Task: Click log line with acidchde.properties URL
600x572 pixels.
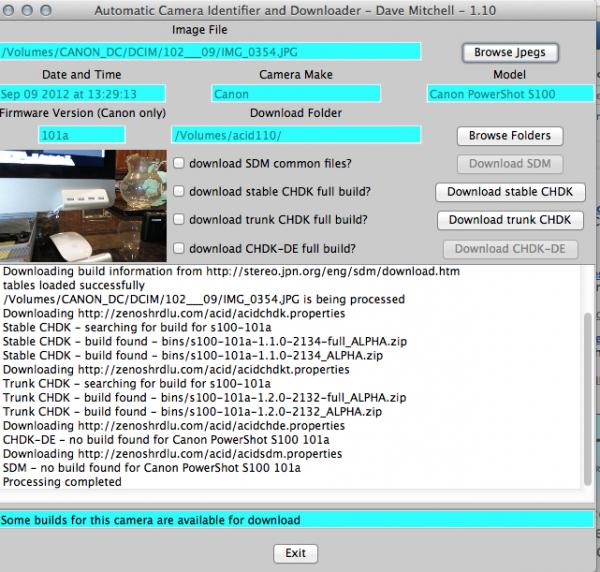Action: (174, 425)
